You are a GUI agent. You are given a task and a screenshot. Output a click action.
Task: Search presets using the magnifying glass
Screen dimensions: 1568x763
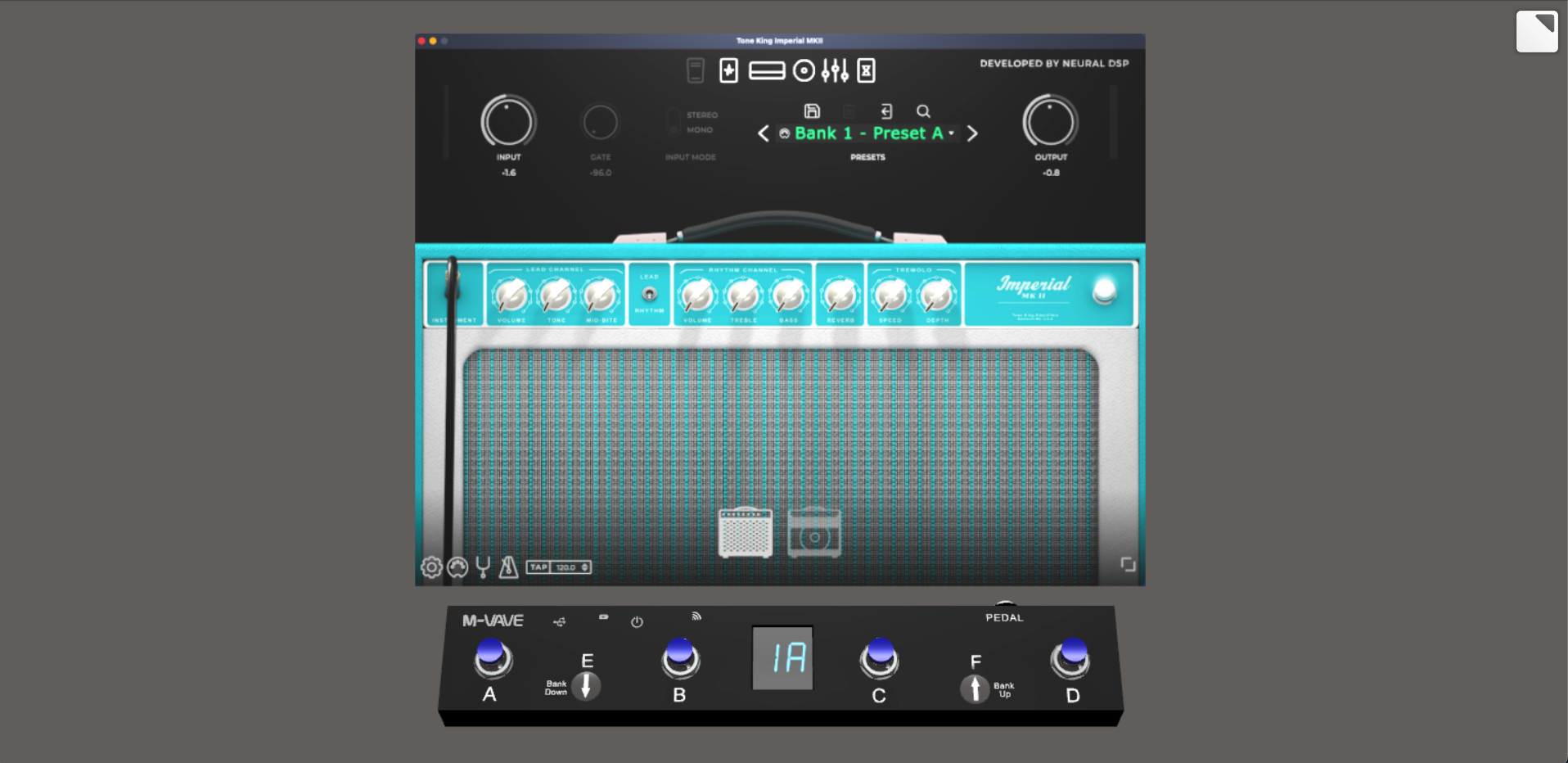pyautogui.click(x=923, y=111)
